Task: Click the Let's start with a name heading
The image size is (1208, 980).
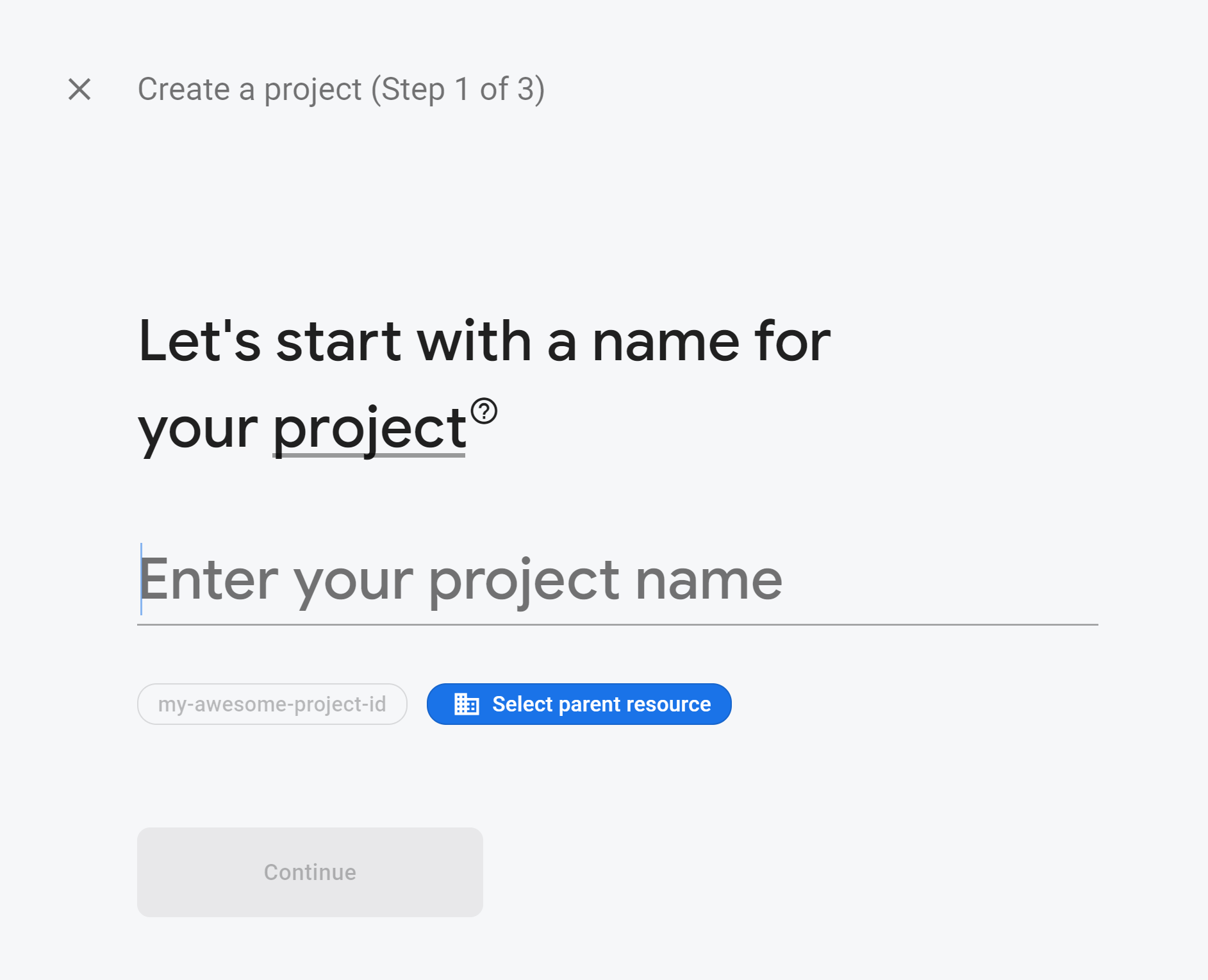Action: click(x=484, y=385)
